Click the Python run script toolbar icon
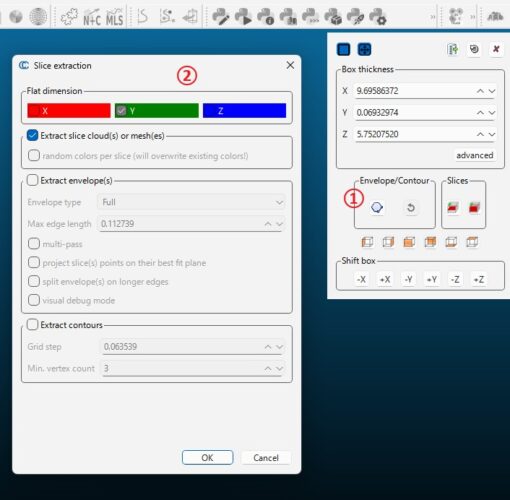The image size is (510, 500). click(243, 17)
